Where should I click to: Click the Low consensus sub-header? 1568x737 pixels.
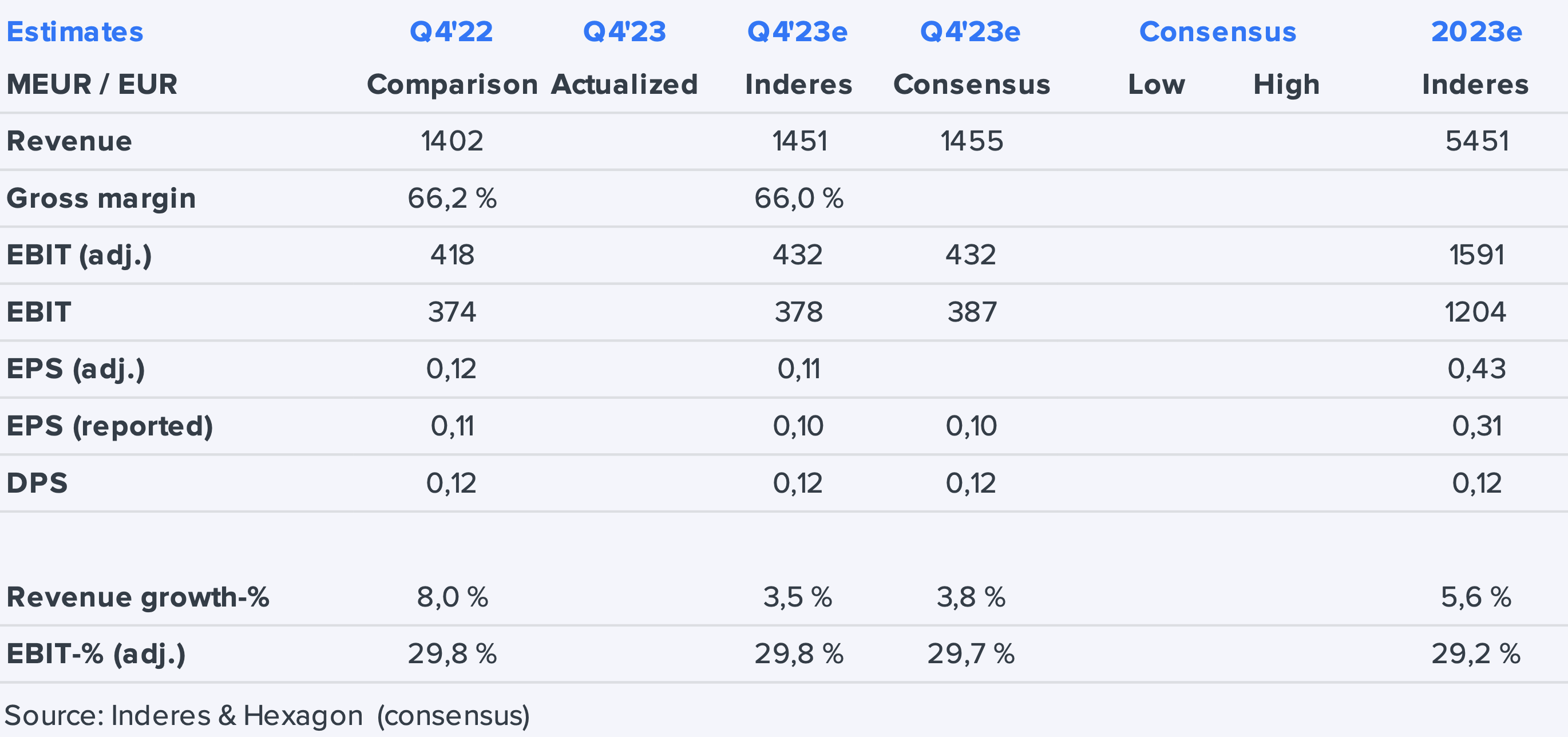click(1156, 85)
